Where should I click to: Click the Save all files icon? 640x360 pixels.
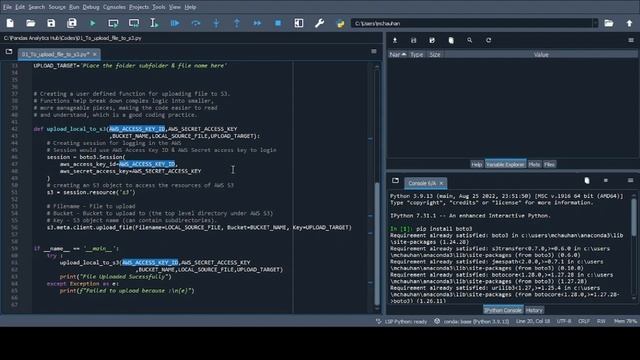pos(72,23)
